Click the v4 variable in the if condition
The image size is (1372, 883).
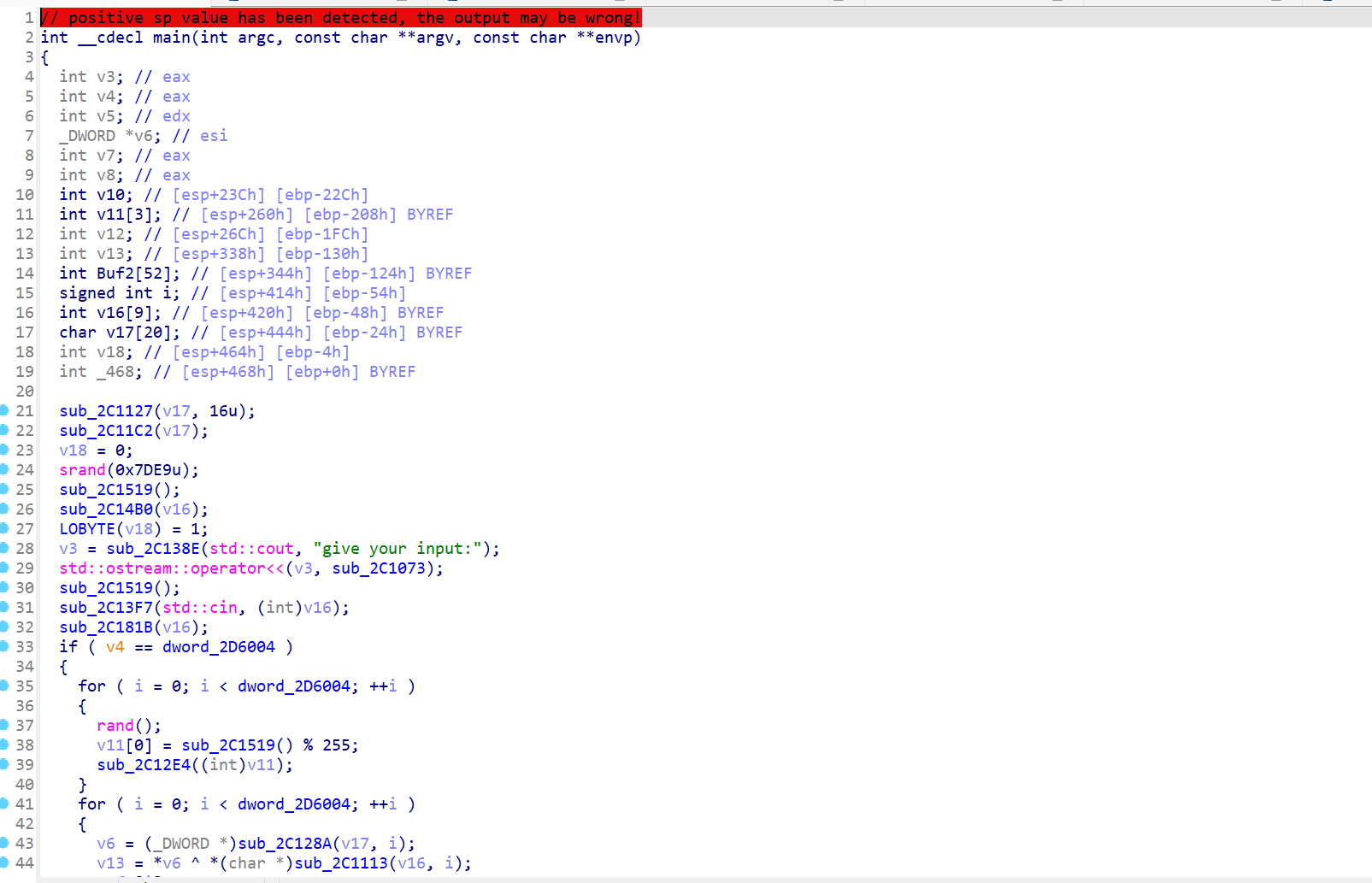[115, 647]
